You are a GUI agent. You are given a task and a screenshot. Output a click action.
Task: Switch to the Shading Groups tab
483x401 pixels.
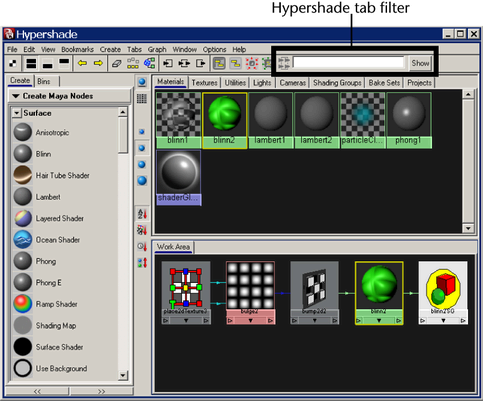tap(337, 83)
